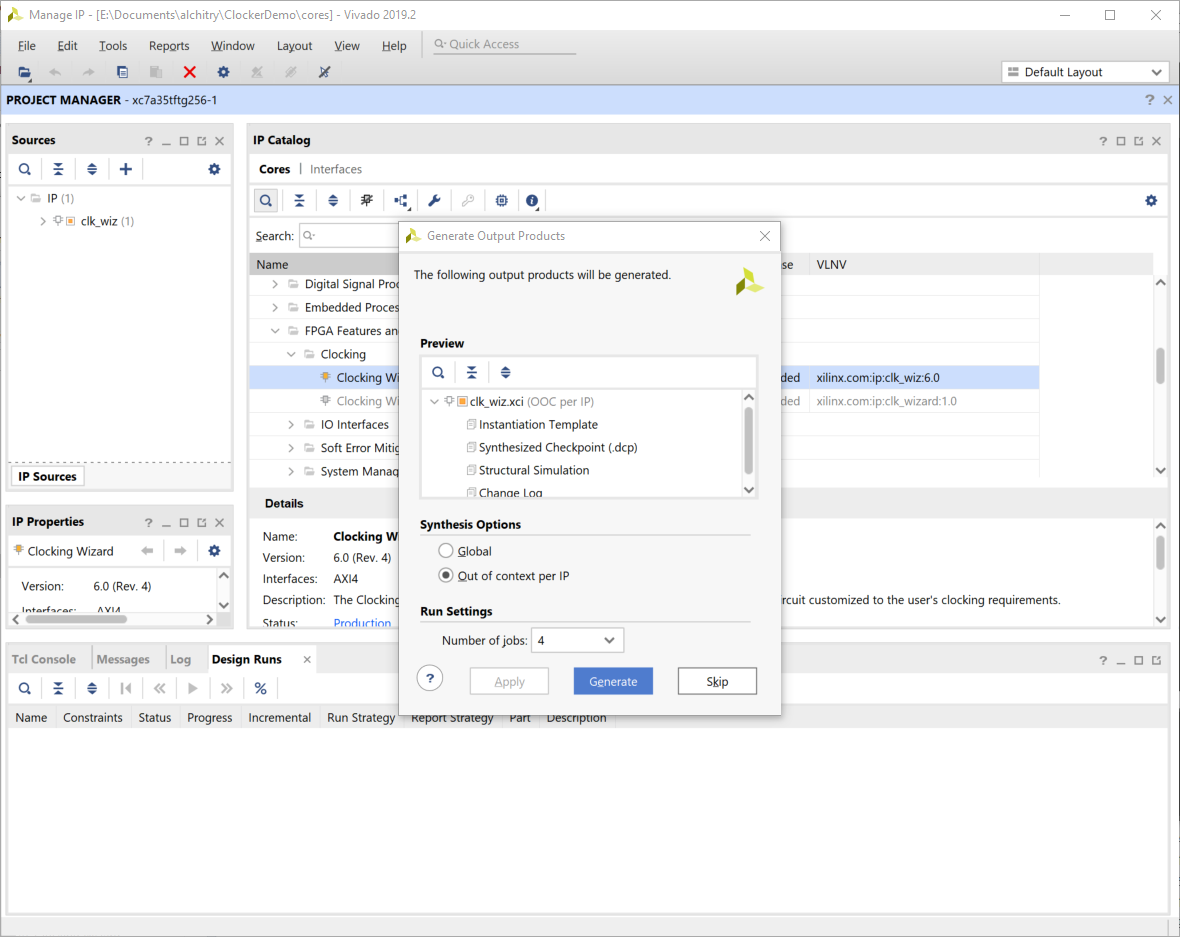Close the Generate Output Products dialog
1180x937 pixels.
pos(765,236)
